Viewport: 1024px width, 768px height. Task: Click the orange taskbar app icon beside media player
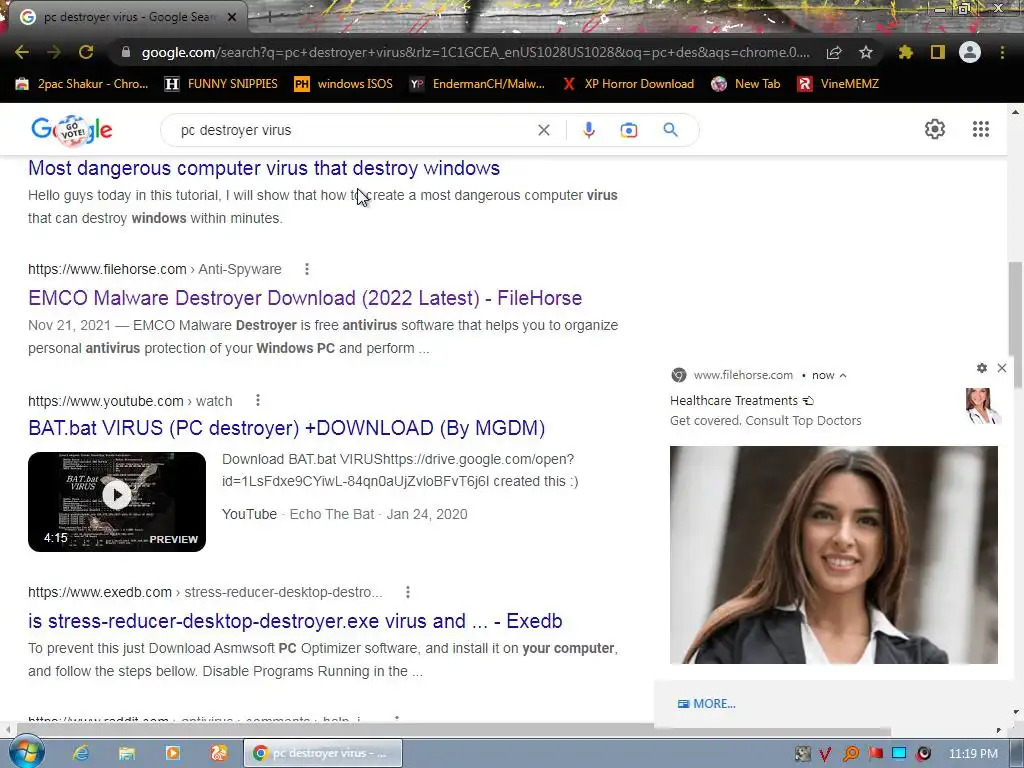(x=219, y=753)
